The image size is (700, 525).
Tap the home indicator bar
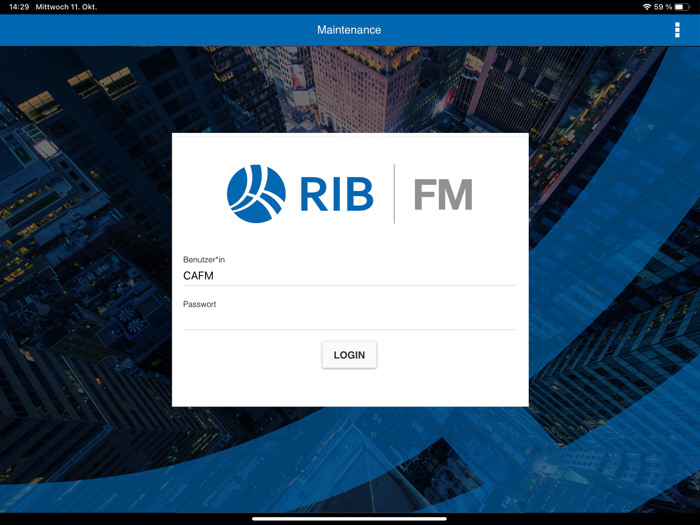tap(349, 519)
